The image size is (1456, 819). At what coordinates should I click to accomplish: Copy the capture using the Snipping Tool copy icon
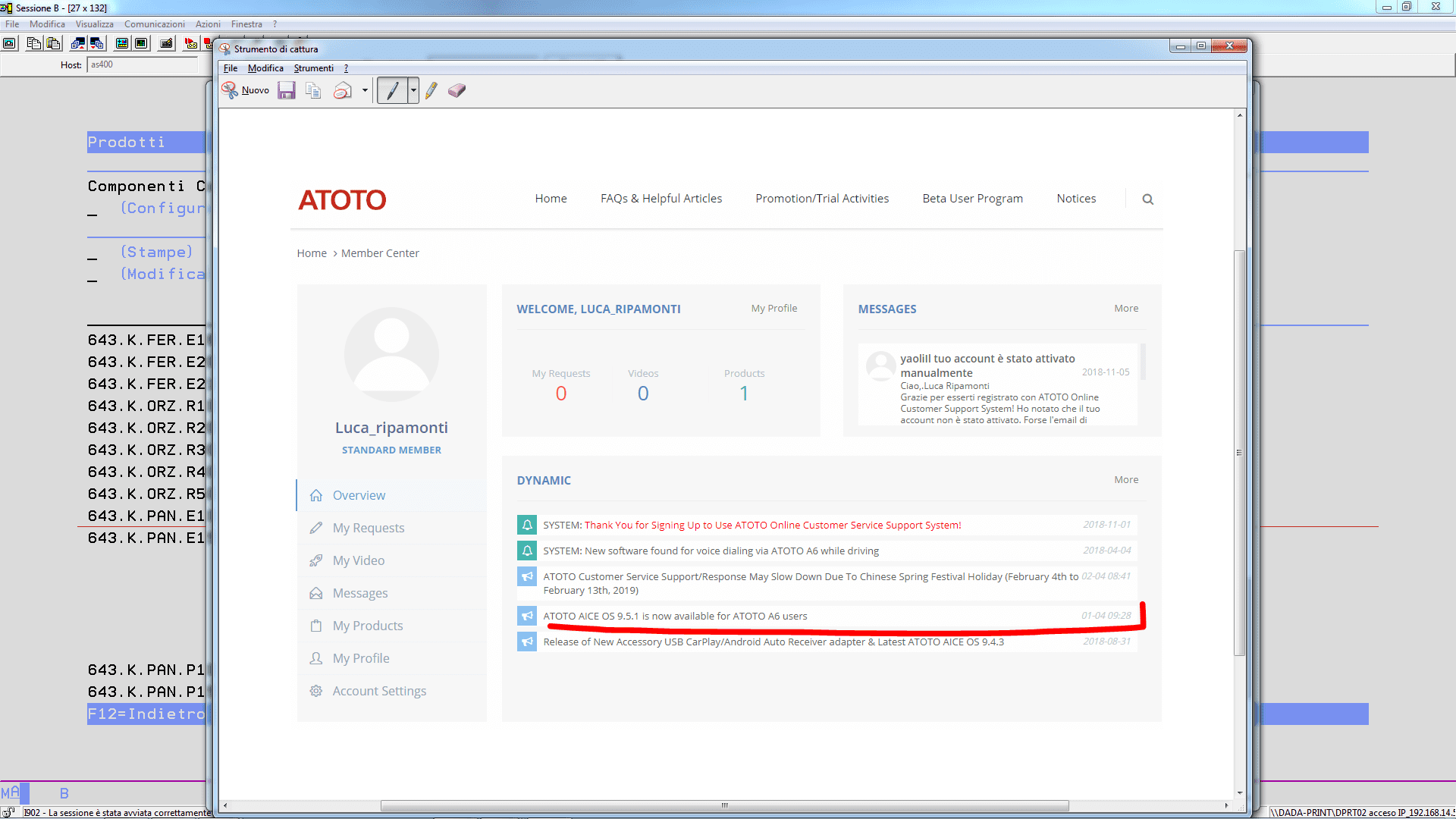coord(313,90)
